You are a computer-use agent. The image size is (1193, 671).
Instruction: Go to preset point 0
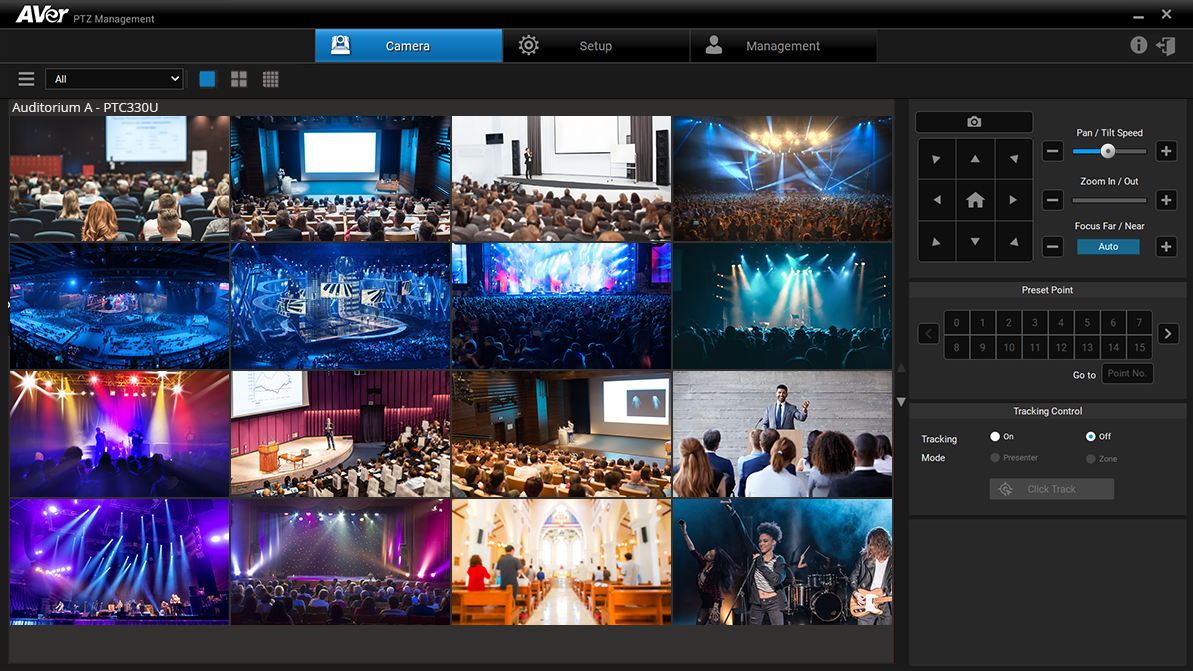956,323
